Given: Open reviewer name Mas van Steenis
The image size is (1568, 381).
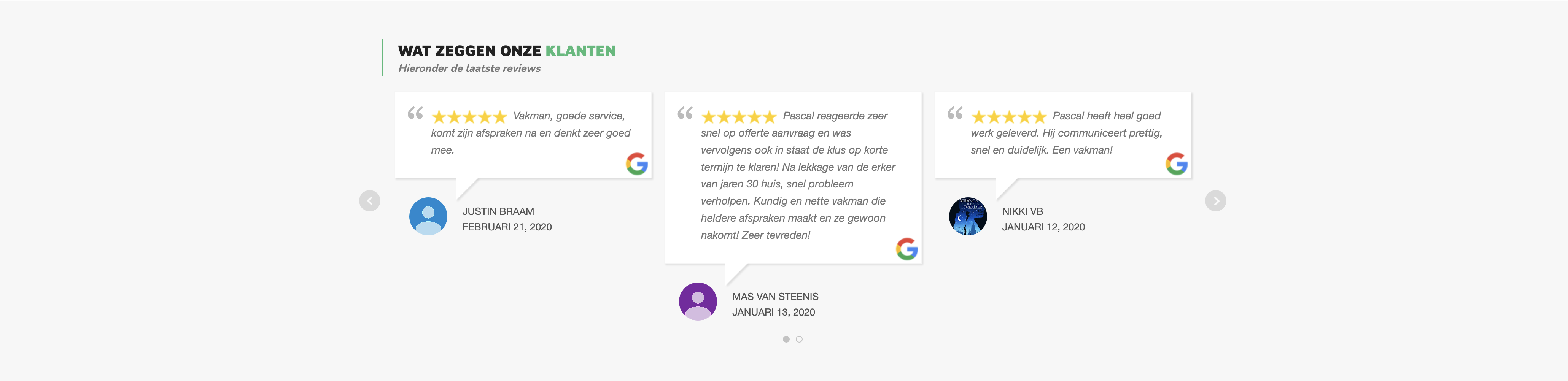Looking at the screenshot, I should click(x=775, y=297).
